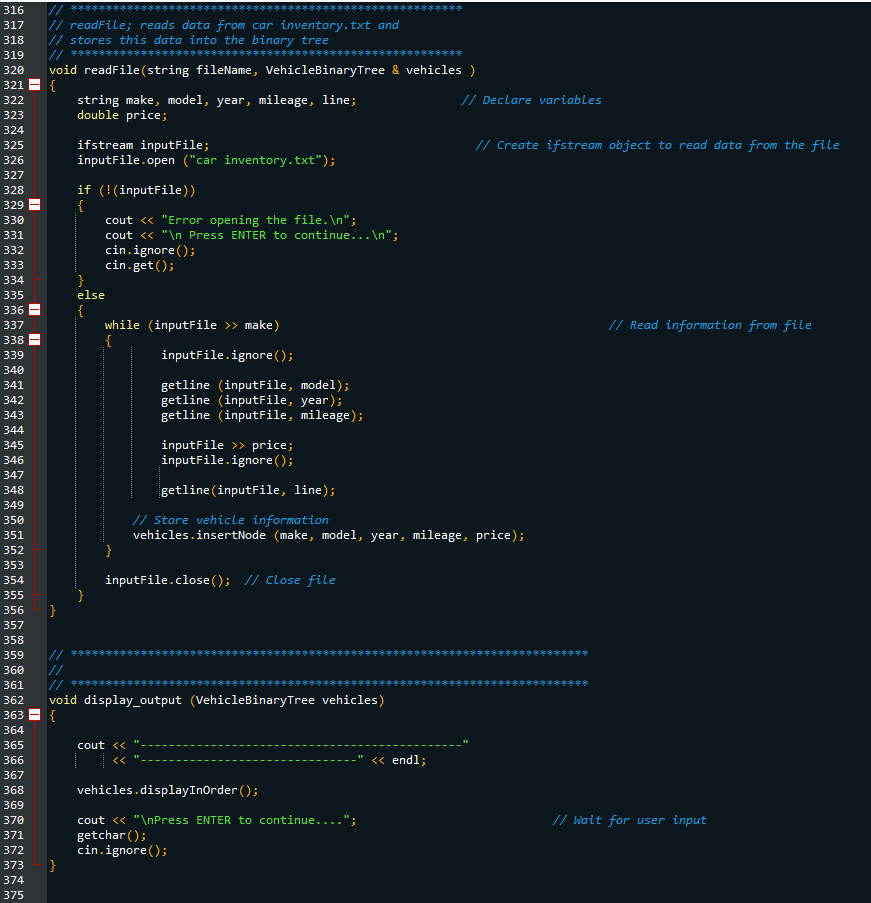
Task: Click the "inputFile >> price;" statement
Action: [227, 445]
